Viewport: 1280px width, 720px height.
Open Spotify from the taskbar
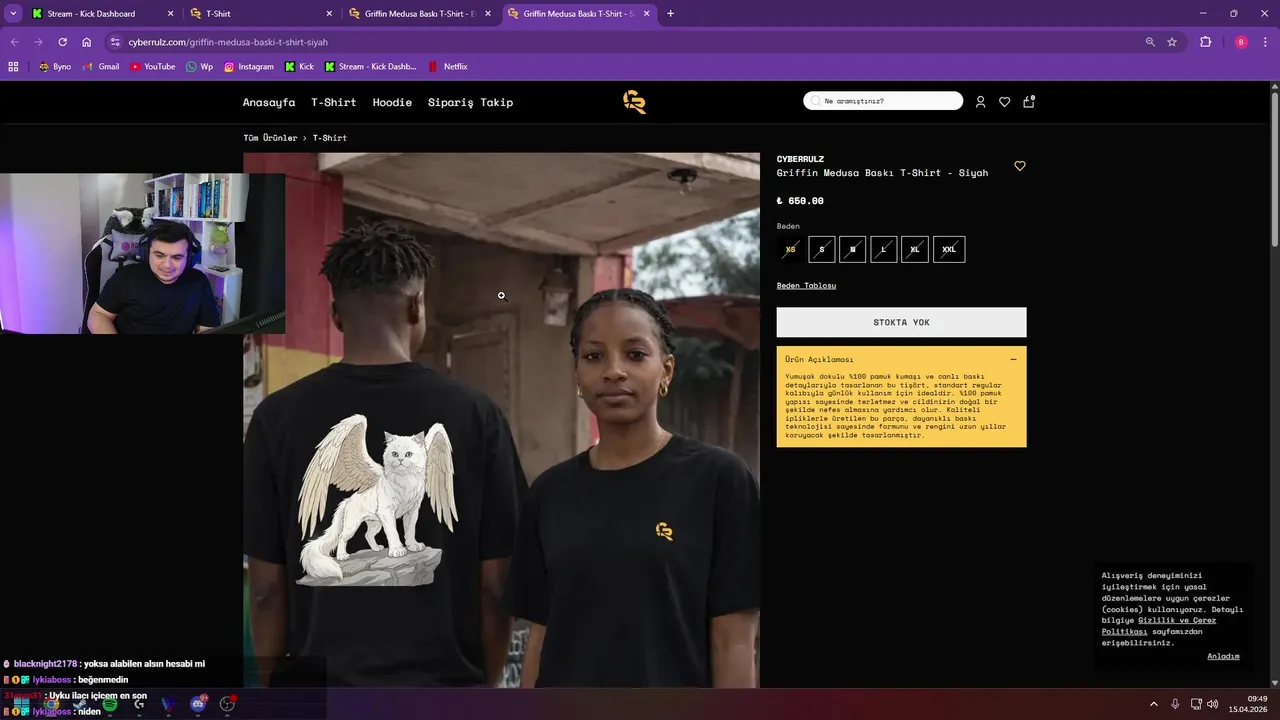[110, 704]
